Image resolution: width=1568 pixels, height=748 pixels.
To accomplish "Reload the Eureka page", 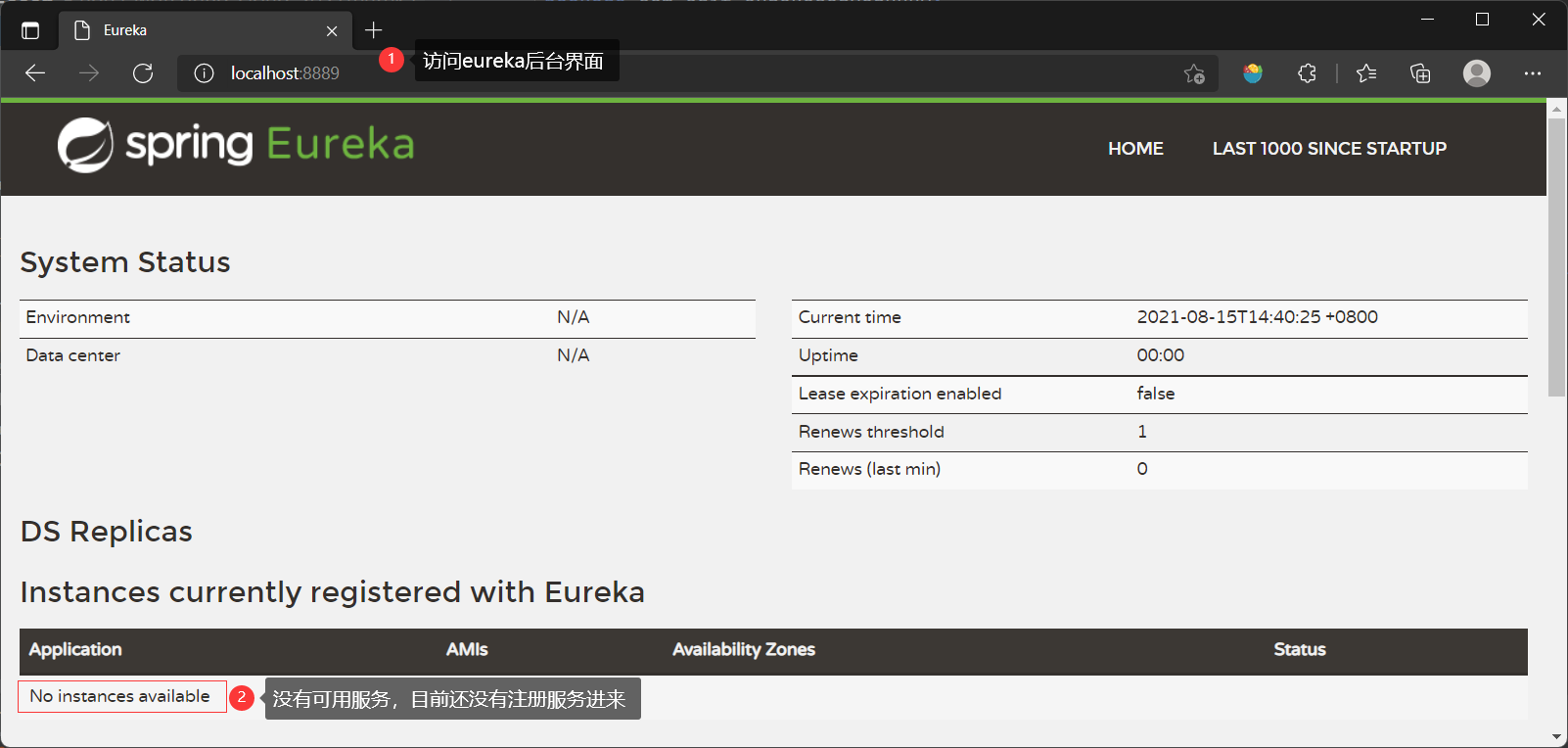I will (143, 73).
